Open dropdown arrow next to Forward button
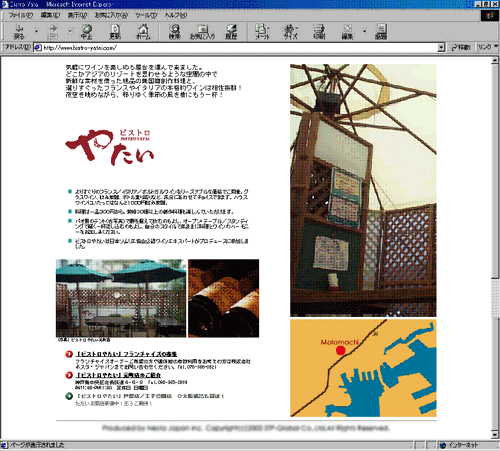Screen dimensions: 500x451 point(70,31)
